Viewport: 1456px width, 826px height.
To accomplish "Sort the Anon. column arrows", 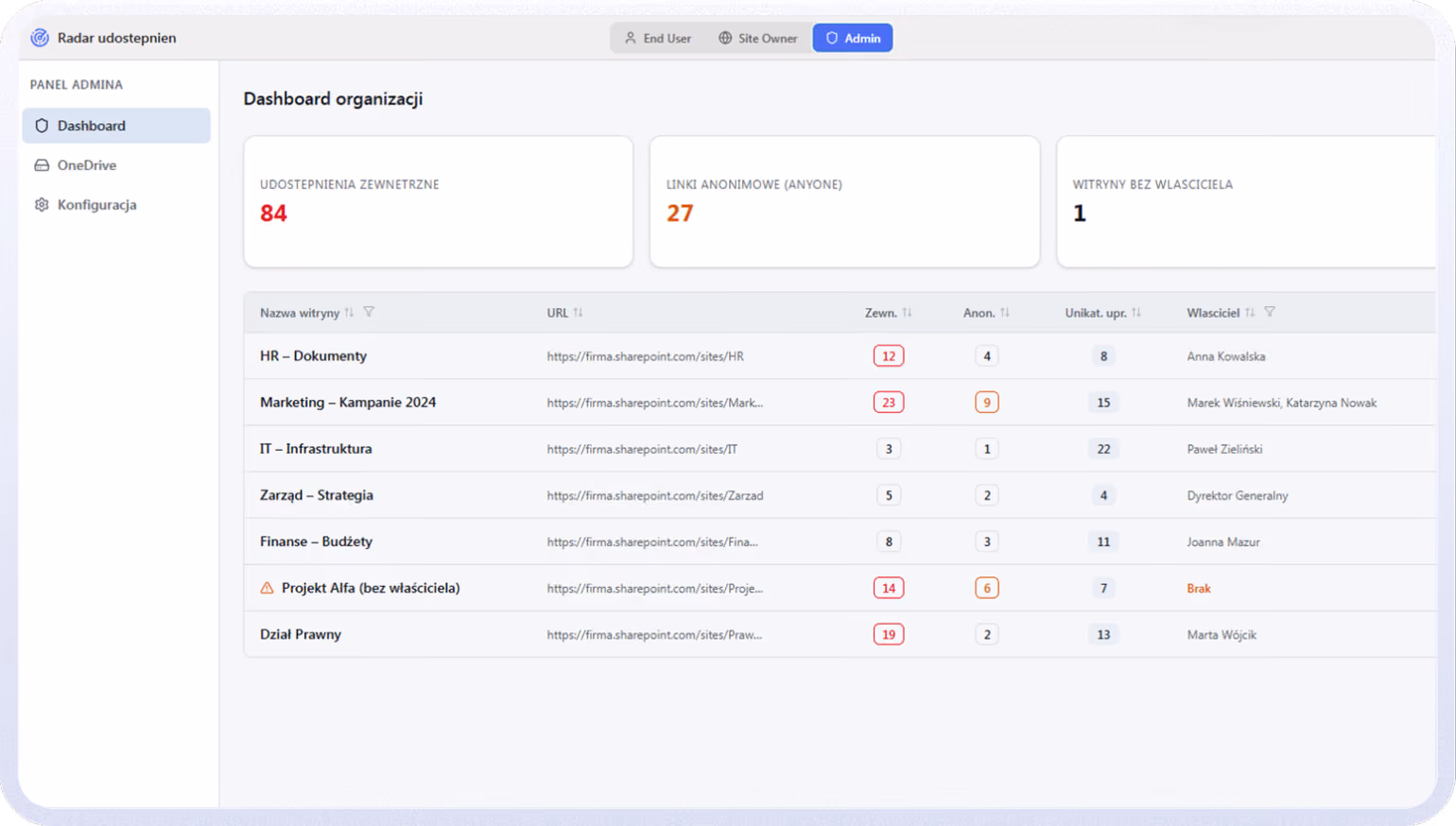I will point(1005,313).
